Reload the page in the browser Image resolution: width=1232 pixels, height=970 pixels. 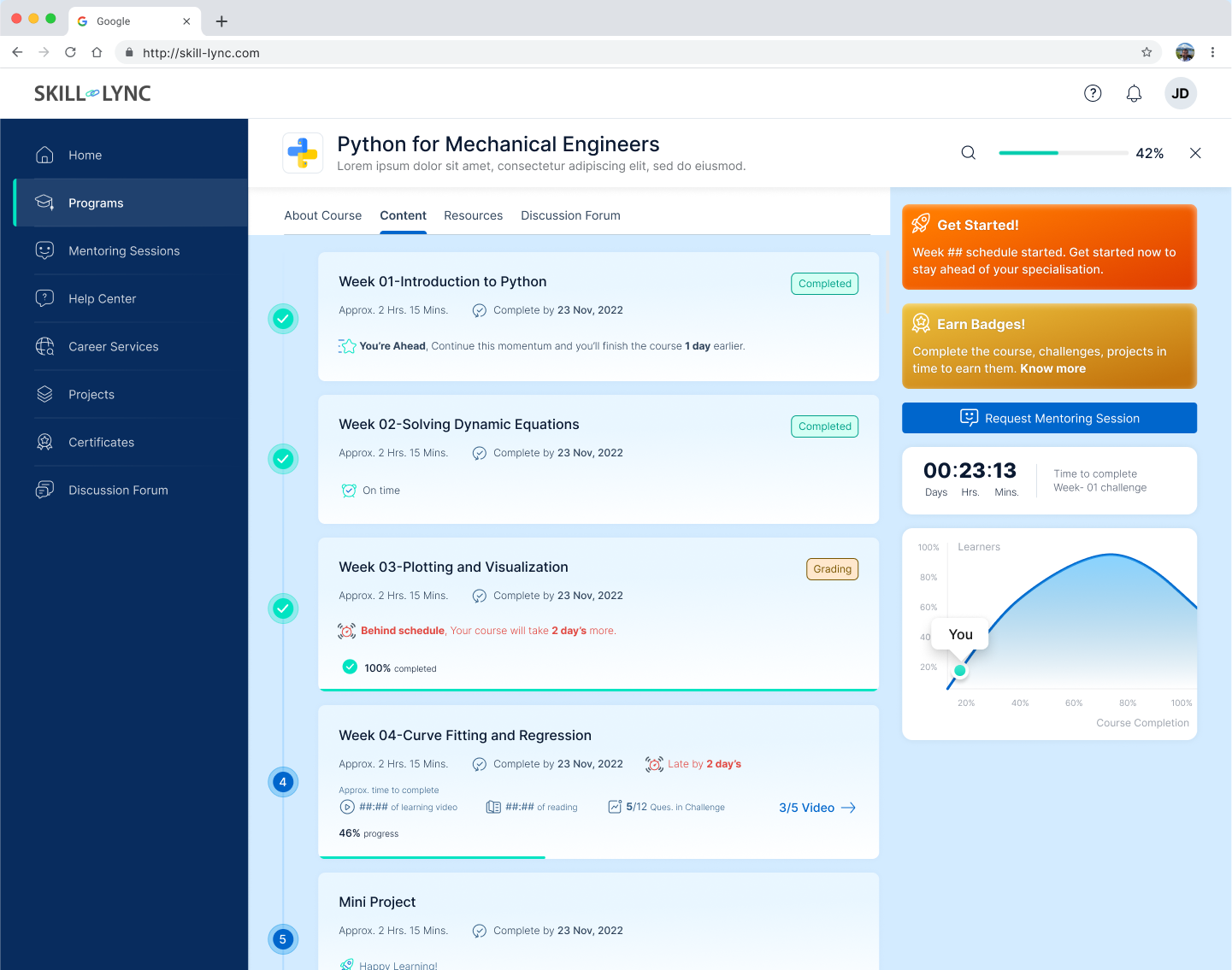(70, 52)
